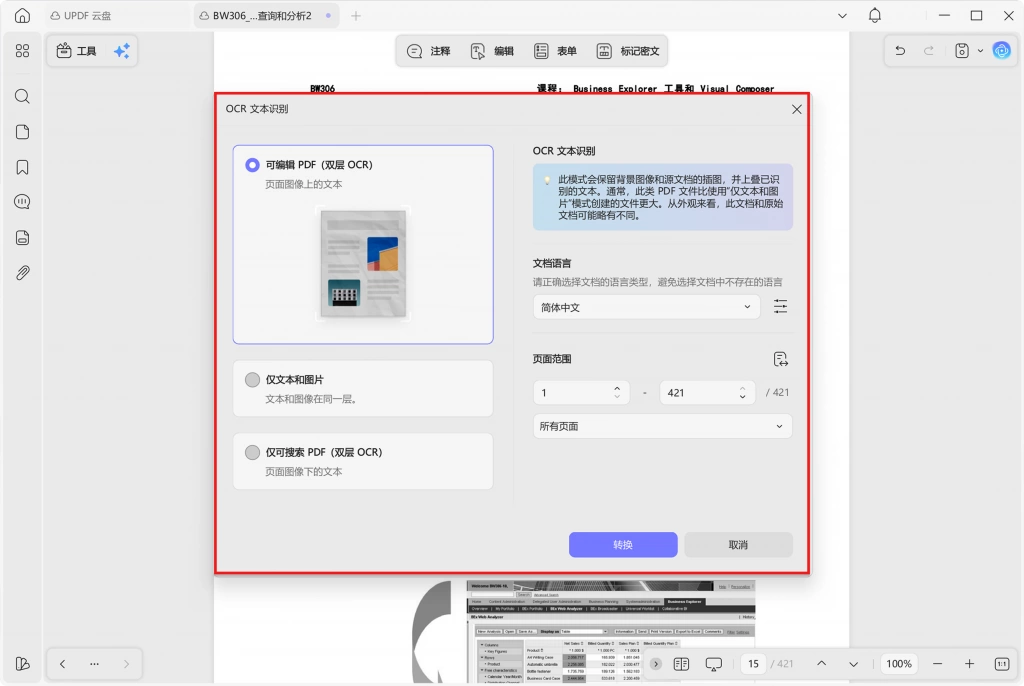Undo the last action
This screenshot has width=1024, height=686.
[x=900, y=50]
